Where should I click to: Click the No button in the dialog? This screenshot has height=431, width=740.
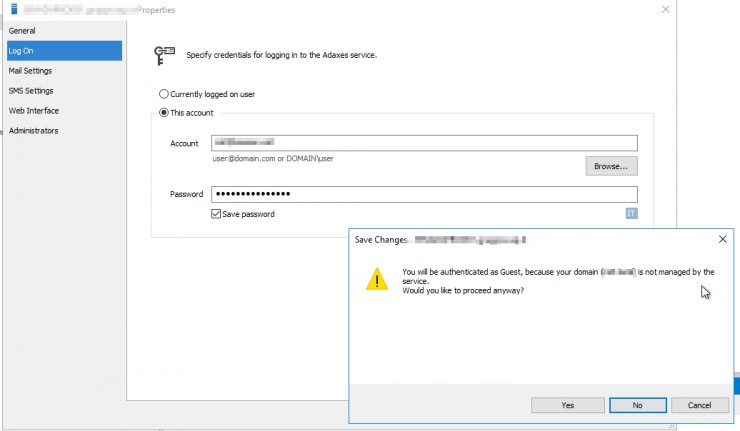pyautogui.click(x=637, y=405)
